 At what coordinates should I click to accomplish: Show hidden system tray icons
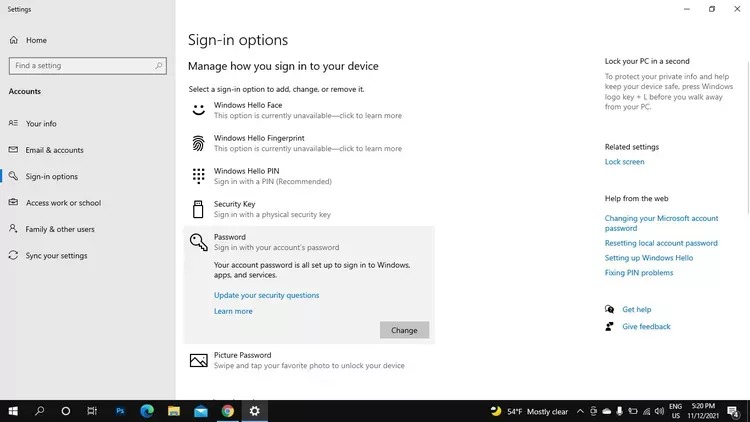(x=580, y=411)
